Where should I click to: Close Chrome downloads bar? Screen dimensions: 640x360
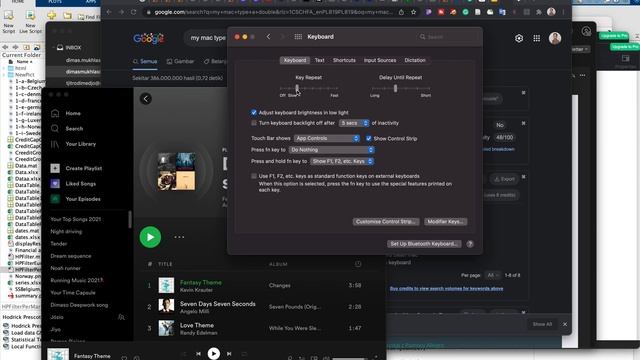(x=565, y=324)
